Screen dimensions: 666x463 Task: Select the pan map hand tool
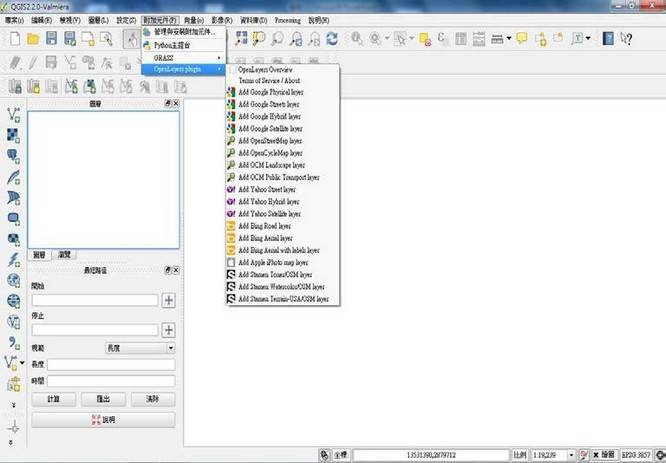131,39
